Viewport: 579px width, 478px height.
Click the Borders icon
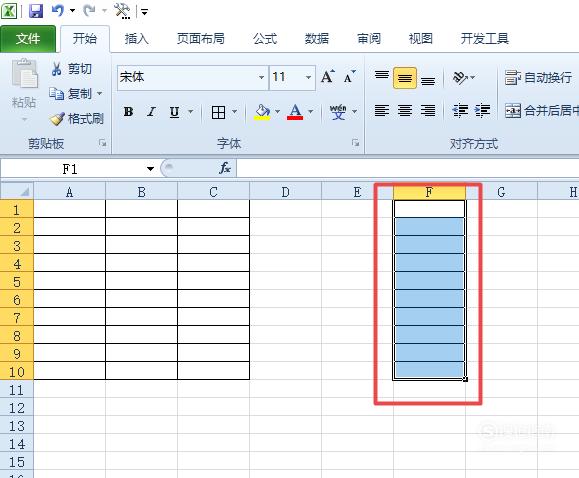218,112
